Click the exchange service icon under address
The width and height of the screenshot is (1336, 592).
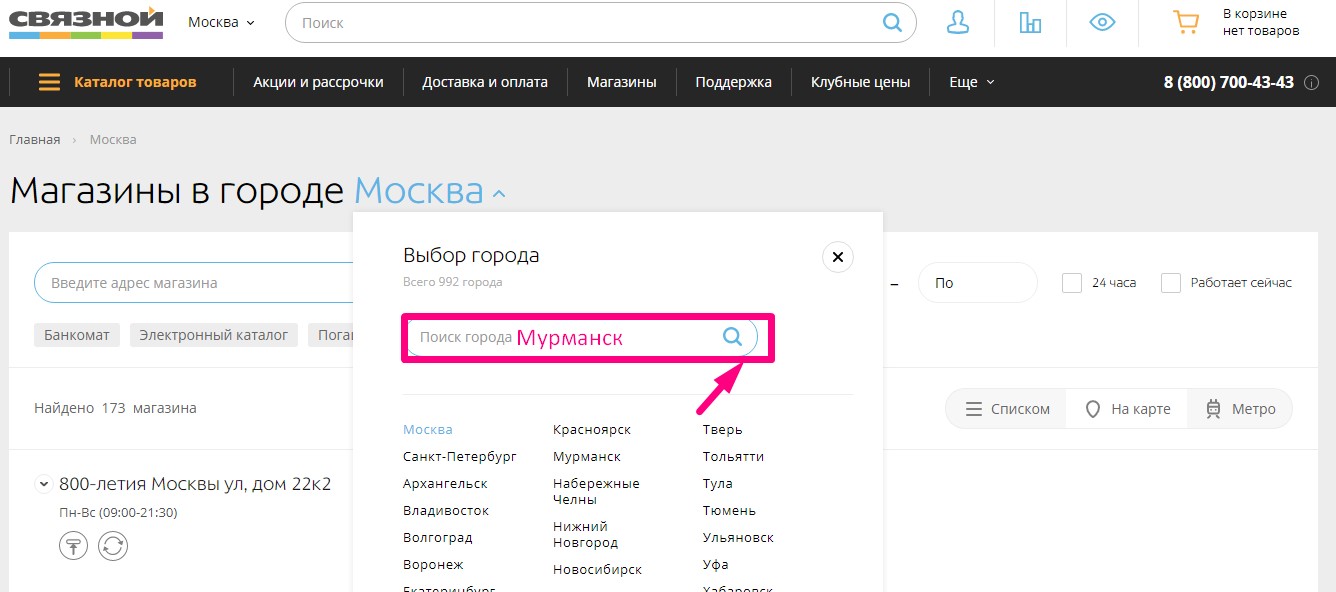click(x=113, y=546)
